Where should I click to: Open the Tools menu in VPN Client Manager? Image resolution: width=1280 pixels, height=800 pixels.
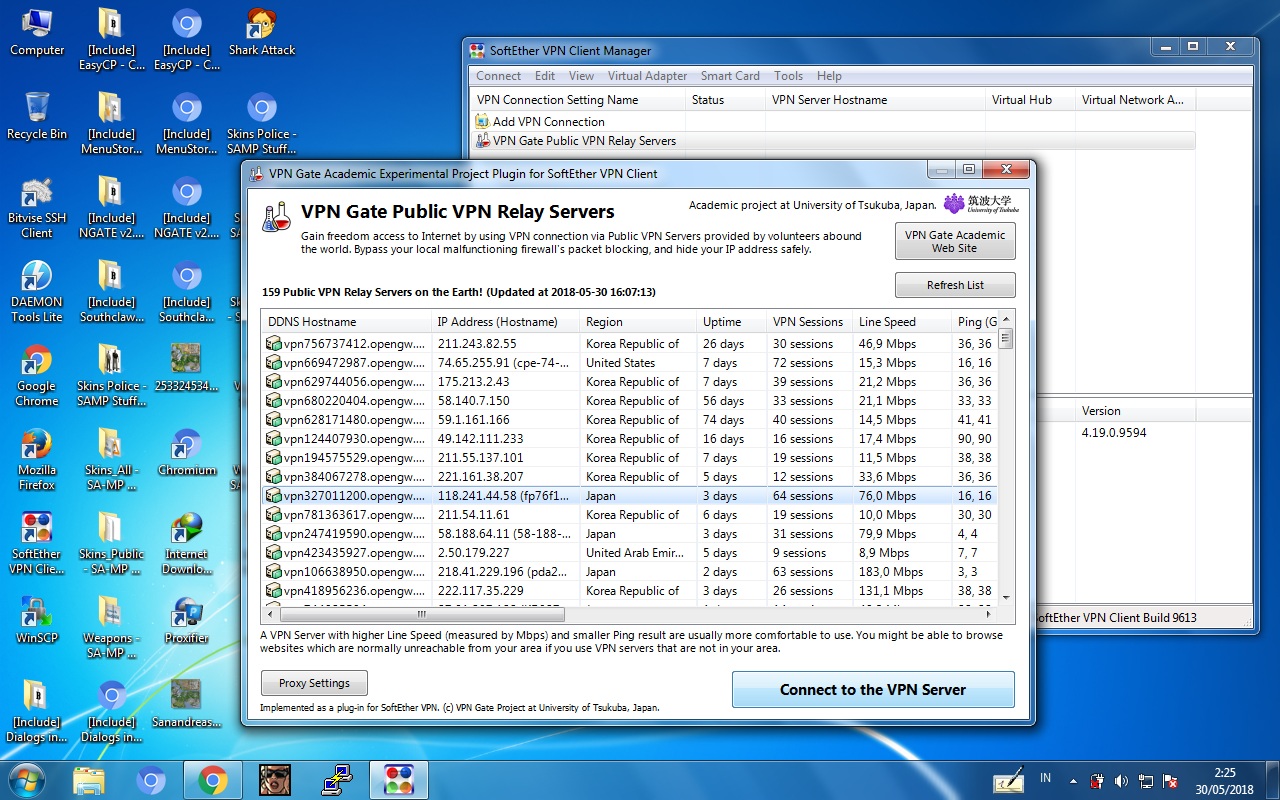pyautogui.click(x=788, y=76)
